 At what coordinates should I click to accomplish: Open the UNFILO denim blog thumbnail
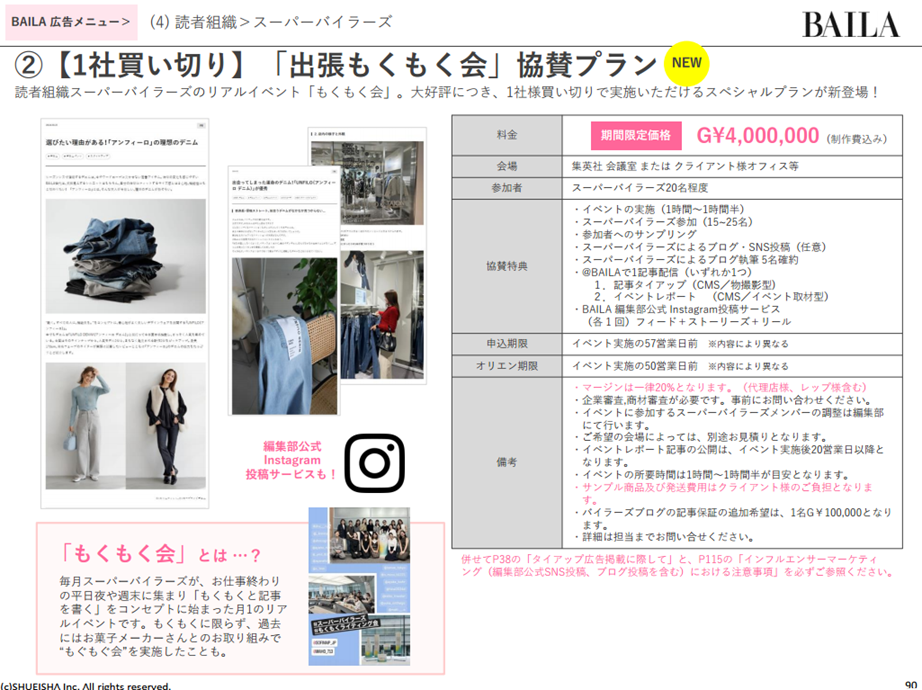click(x=285, y=291)
